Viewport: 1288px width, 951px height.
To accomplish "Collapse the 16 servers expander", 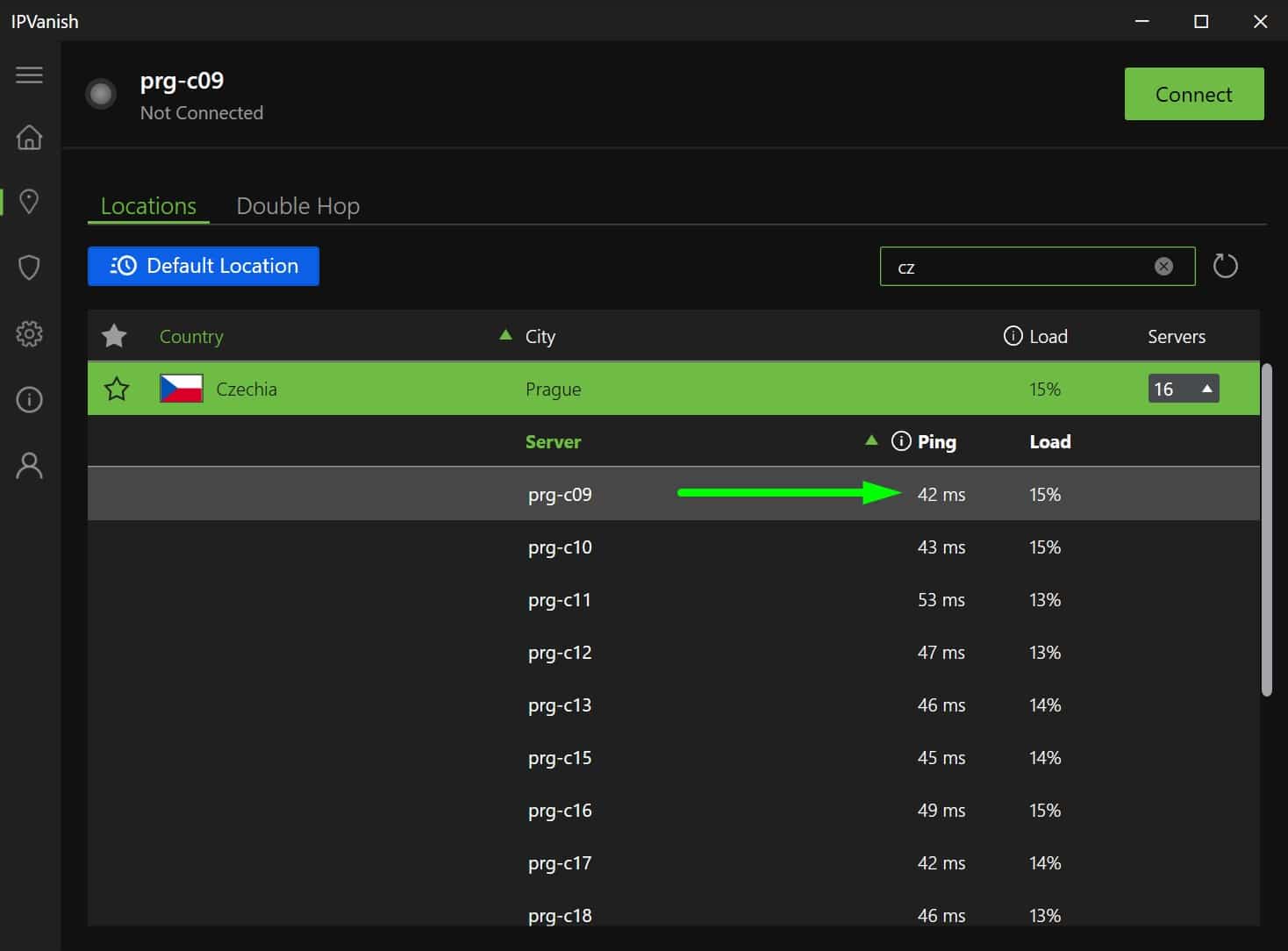I will (1184, 389).
